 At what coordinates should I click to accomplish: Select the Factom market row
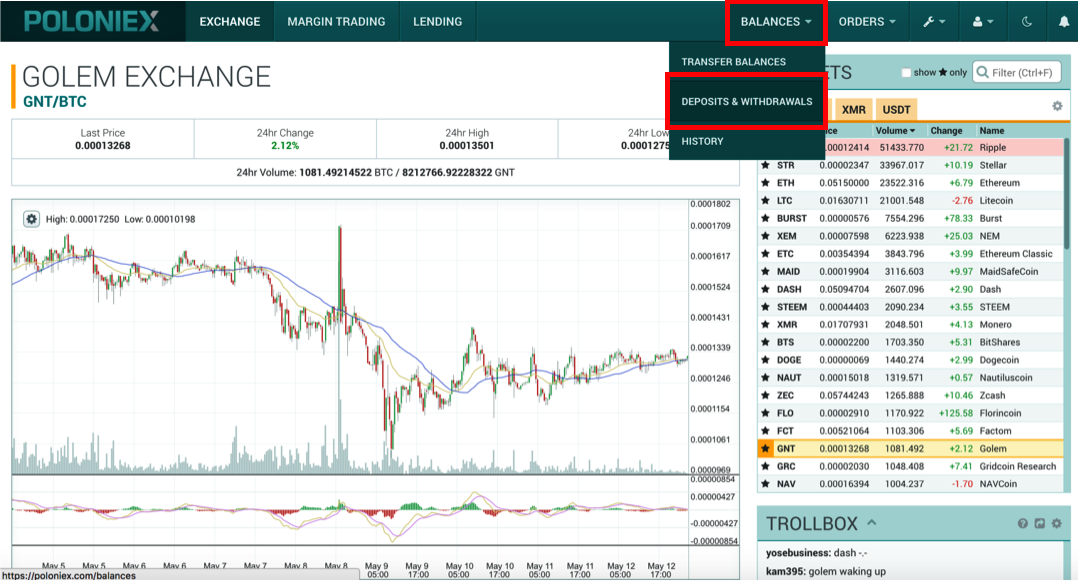coord(910,431)
